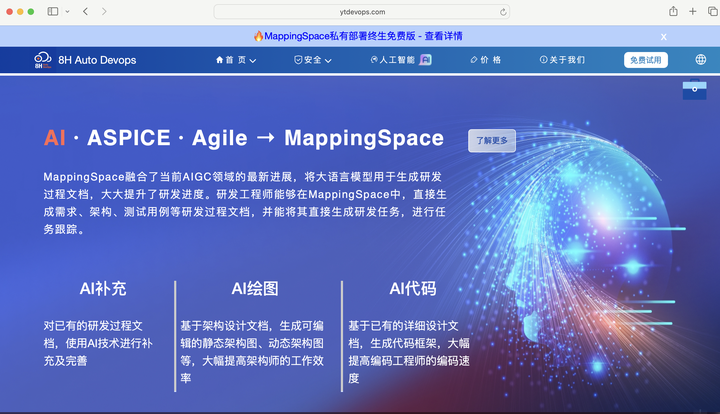This screenshot has width=720, height=414.
Task: Go back with the Safari back arrow
Action: click(85, 11)
